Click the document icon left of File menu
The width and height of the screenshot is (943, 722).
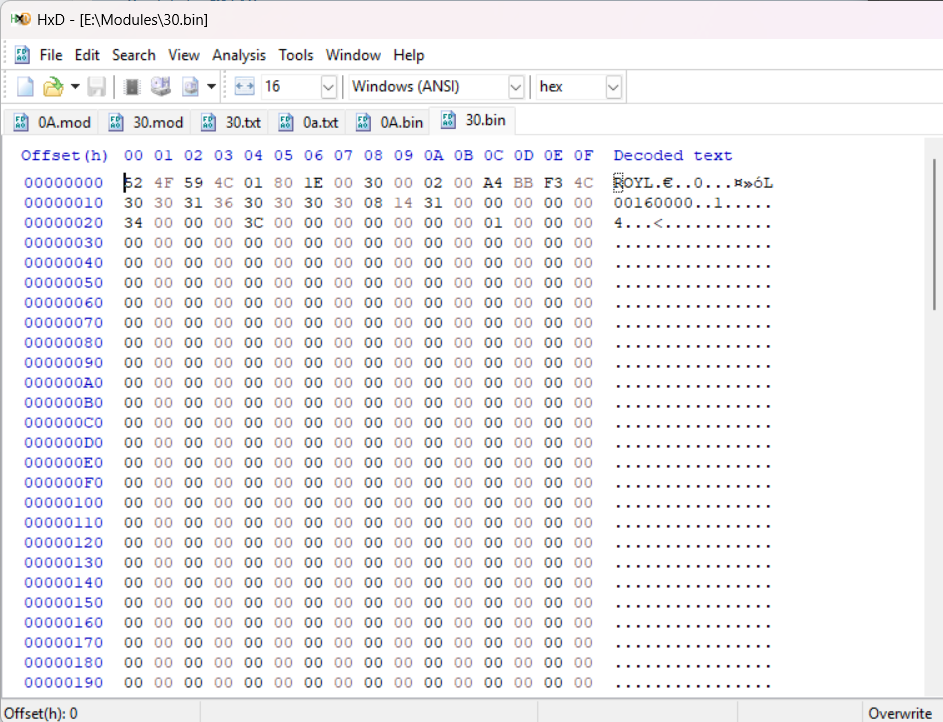(22, 55)
